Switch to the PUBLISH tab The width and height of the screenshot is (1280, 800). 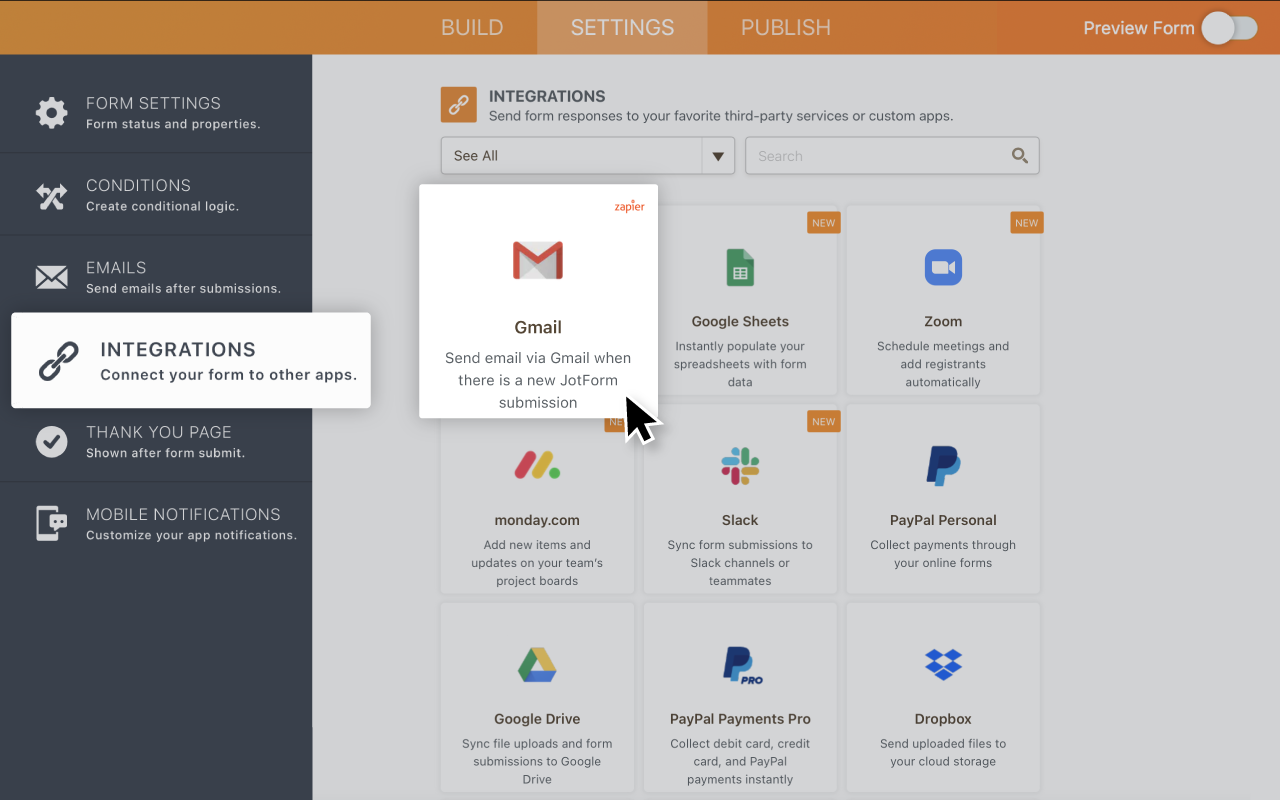click(x=785, y=27)
